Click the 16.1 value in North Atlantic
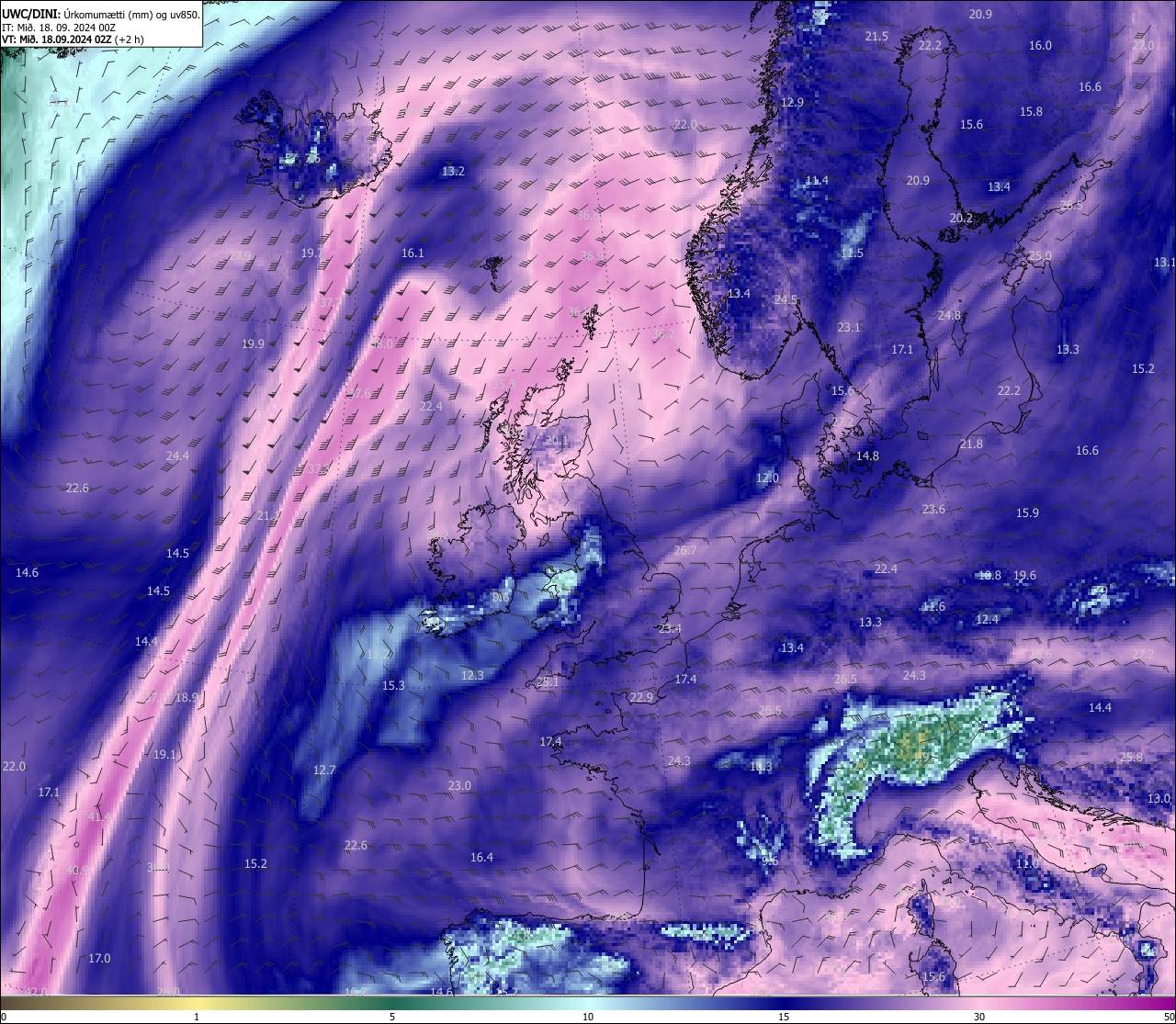This screenshot has width=1176, height=1024. click(x=413, y=253)
